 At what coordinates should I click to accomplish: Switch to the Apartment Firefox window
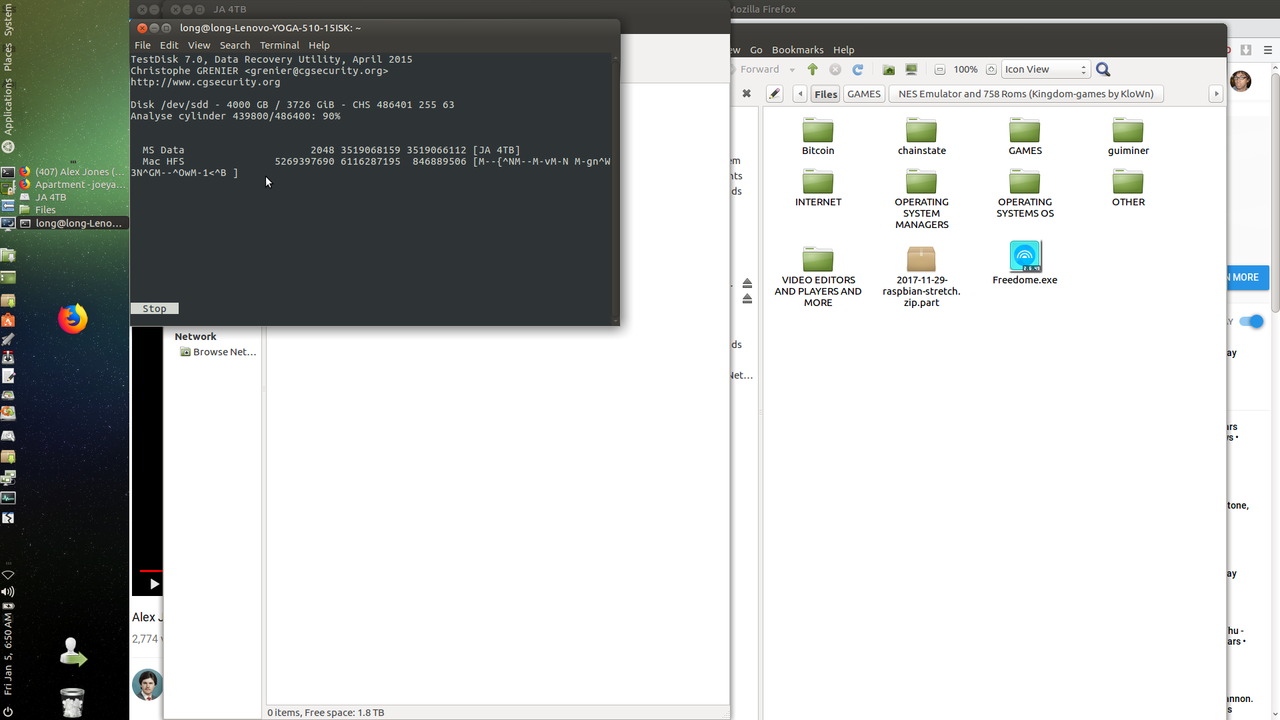72,185
